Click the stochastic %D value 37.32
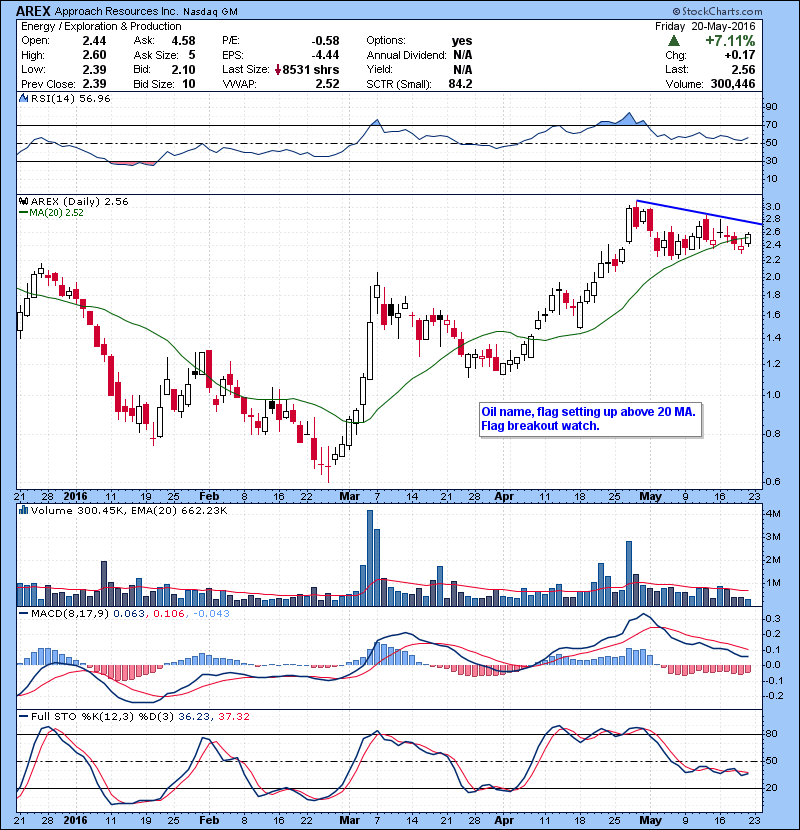 [x=233, y=716]
